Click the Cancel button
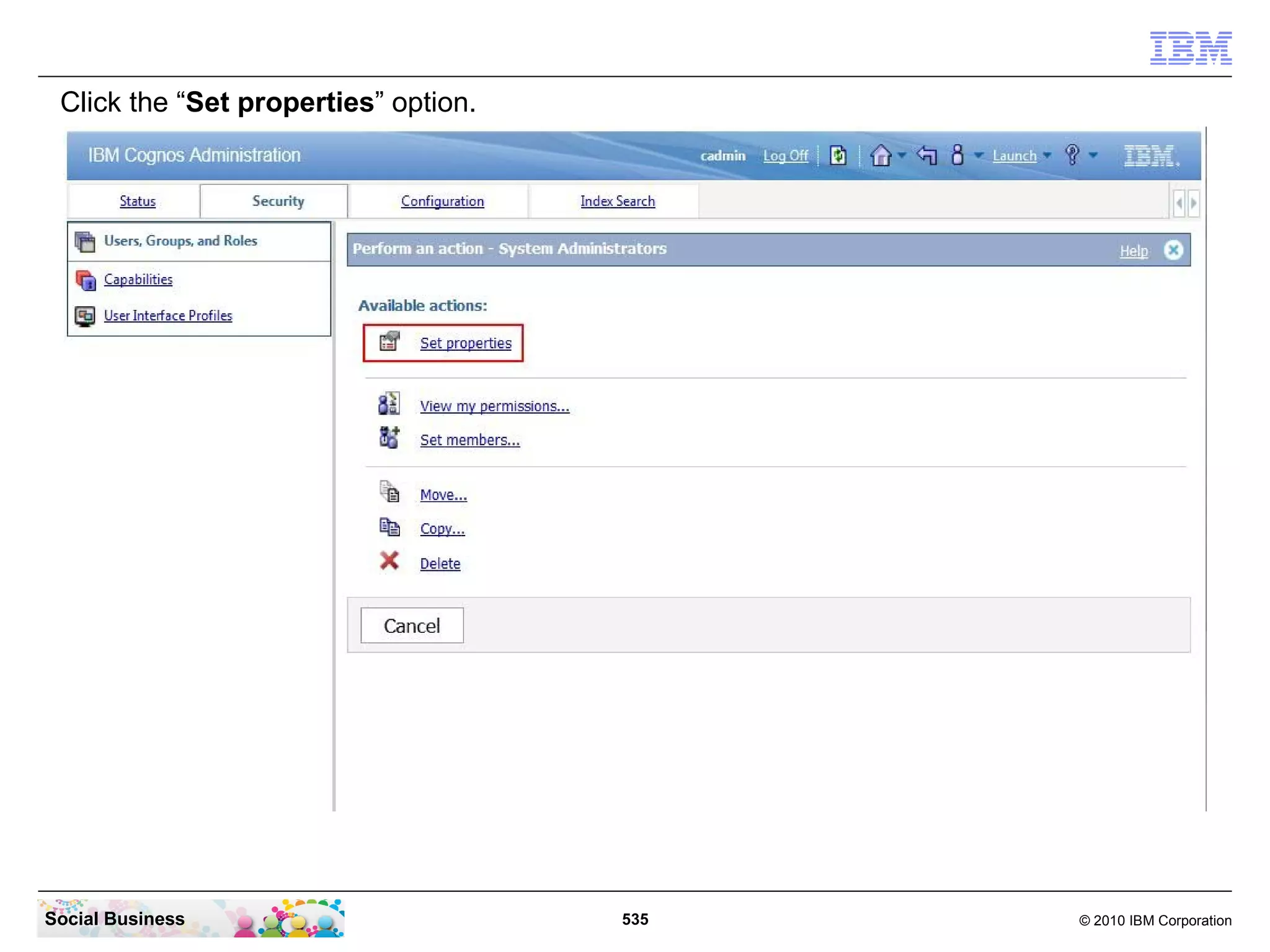The height and width of the screenshot is (952, 1270). (x=412, y=625)
